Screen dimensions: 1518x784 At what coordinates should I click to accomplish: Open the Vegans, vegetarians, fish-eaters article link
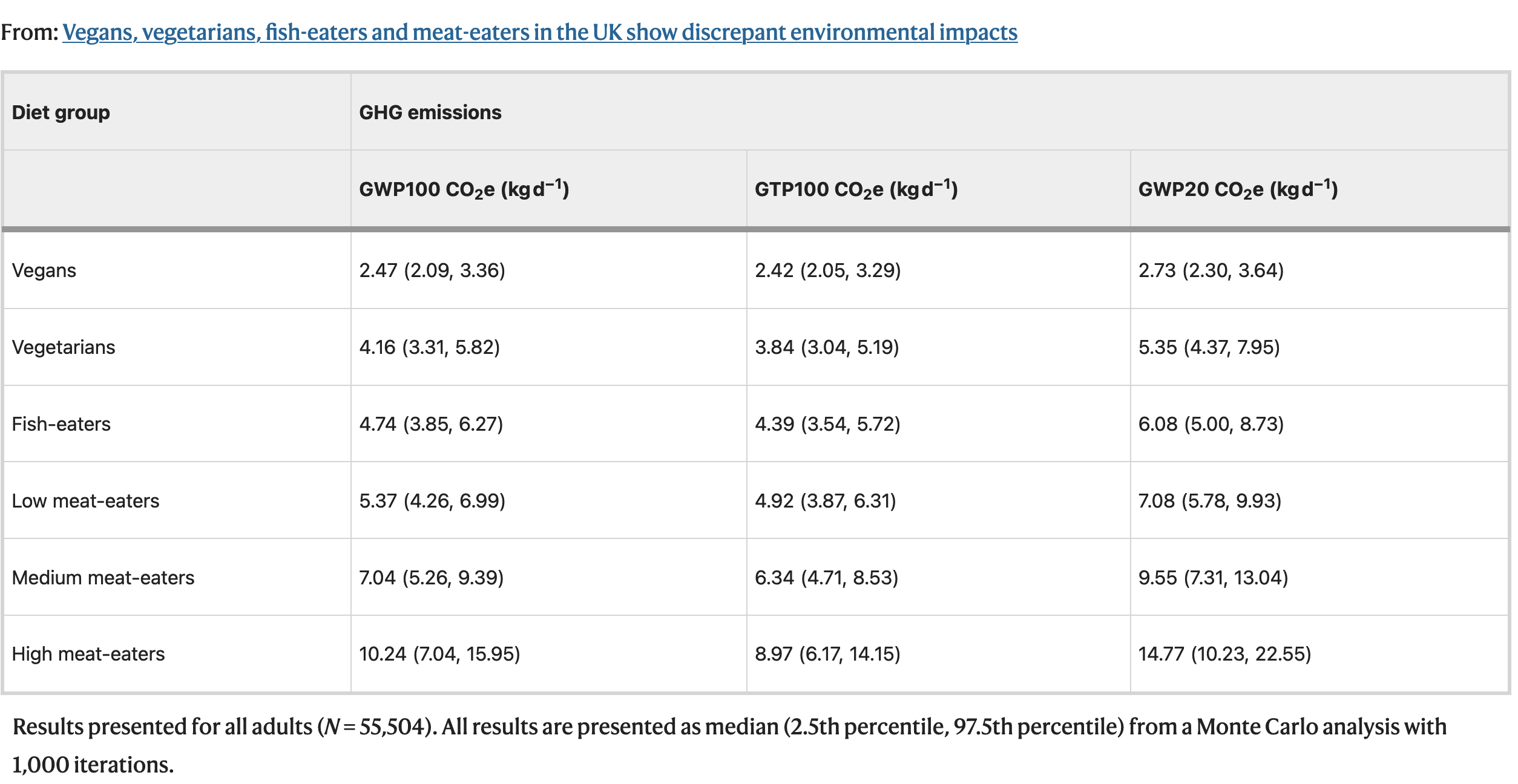tap(539, 33)
